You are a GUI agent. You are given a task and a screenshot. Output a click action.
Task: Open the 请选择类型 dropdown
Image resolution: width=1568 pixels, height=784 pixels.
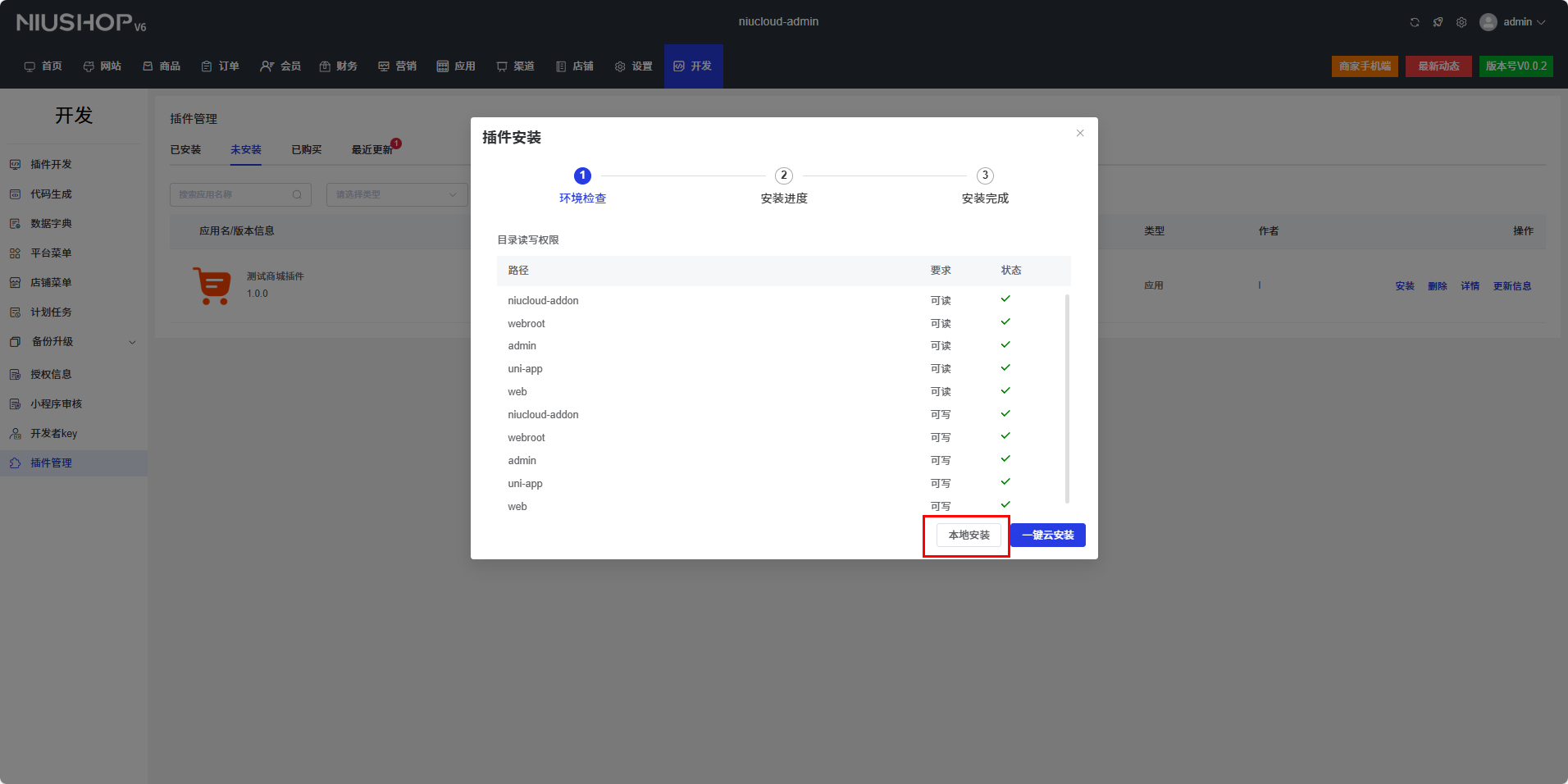coord(397,194)
